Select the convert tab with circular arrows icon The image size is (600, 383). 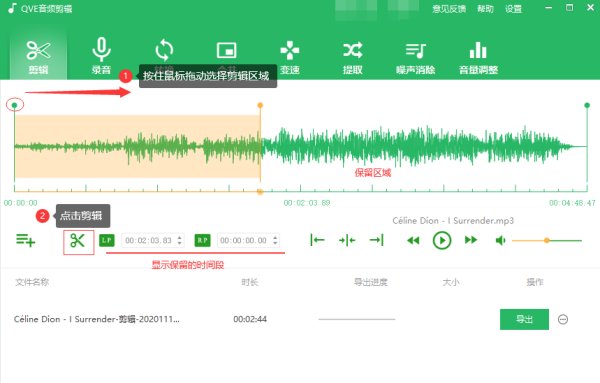tap(164, 51)
